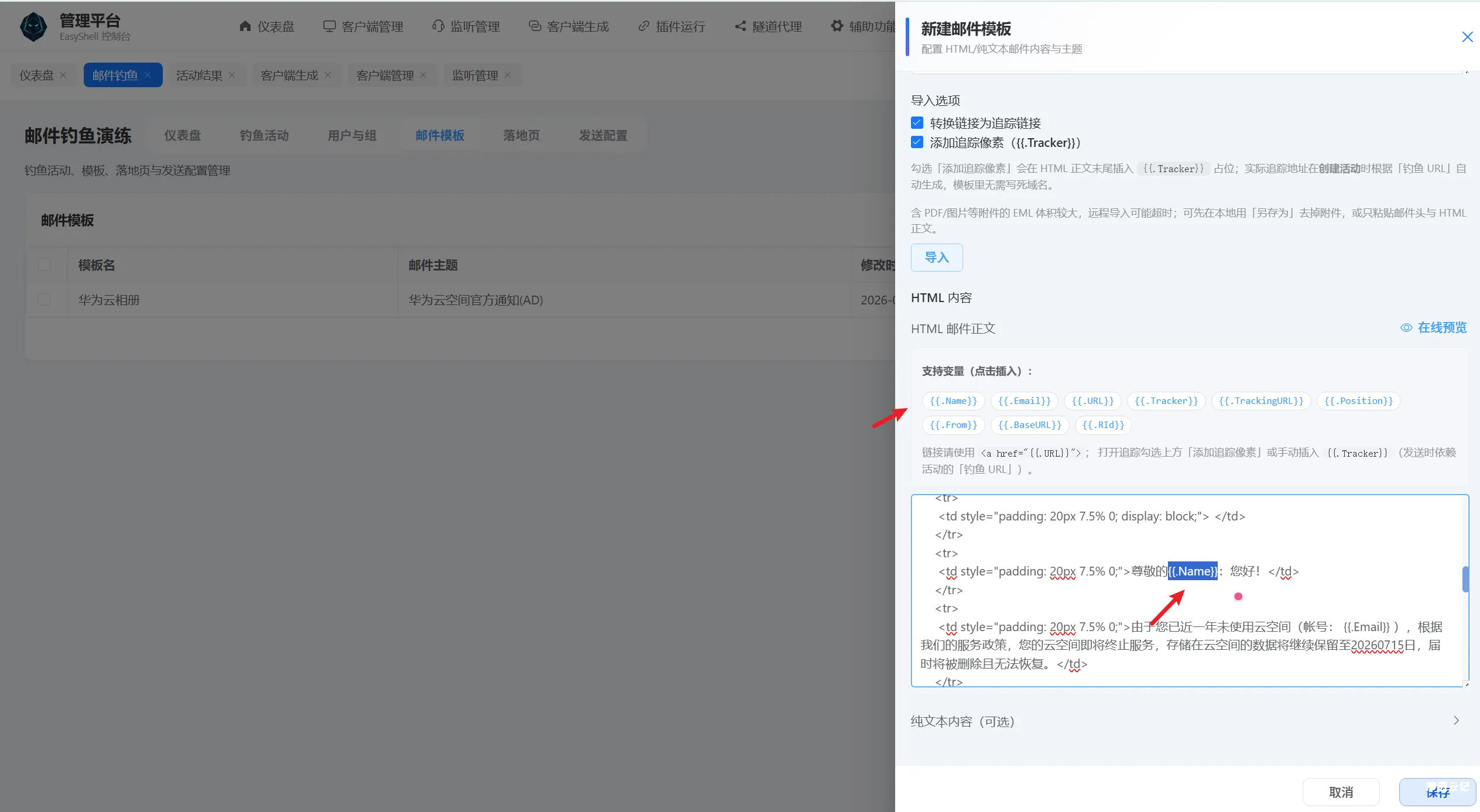Close the 监听管理 page tab
The height and width of the screenshot is (812, 1480).
(x=508, y=75)
